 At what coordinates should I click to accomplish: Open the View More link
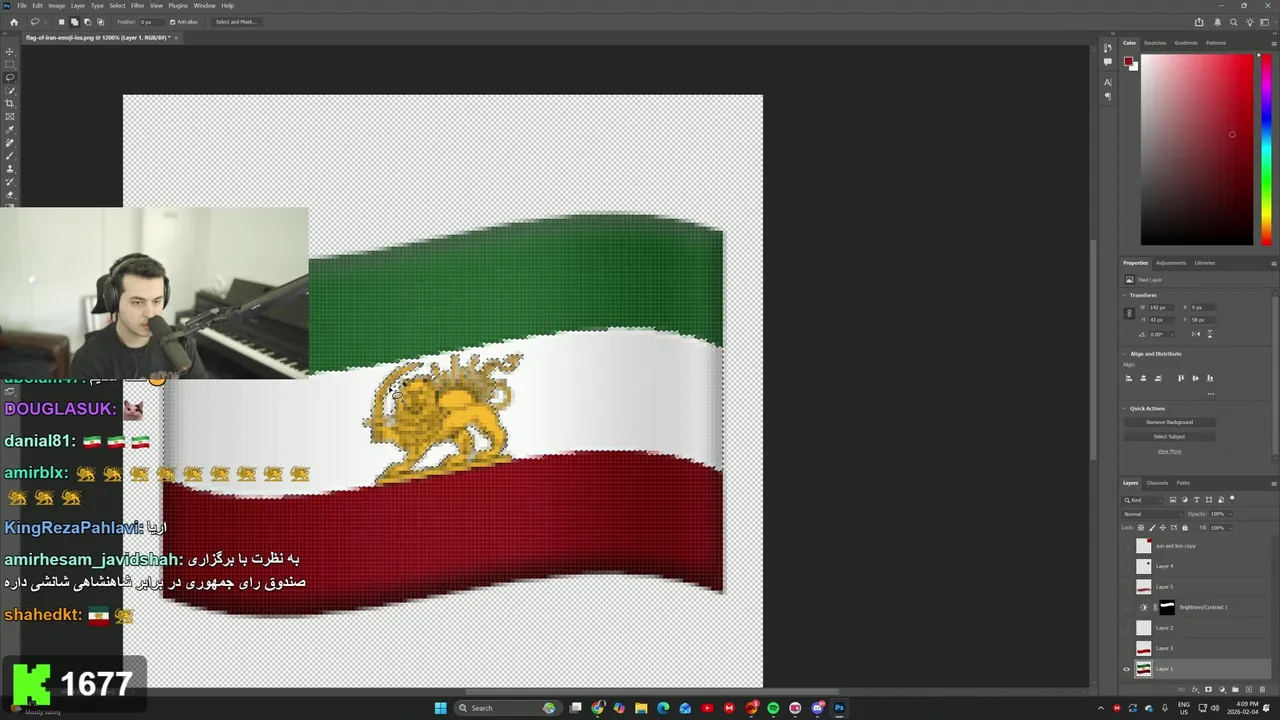(x=1169, y=451)
